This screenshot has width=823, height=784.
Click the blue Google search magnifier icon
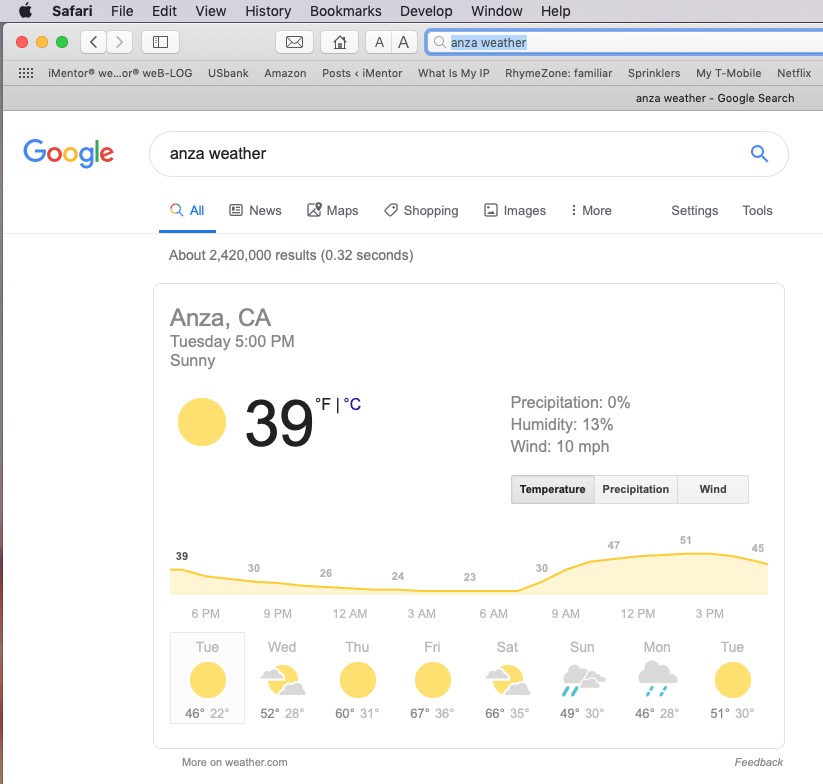[x=759, y=154]
